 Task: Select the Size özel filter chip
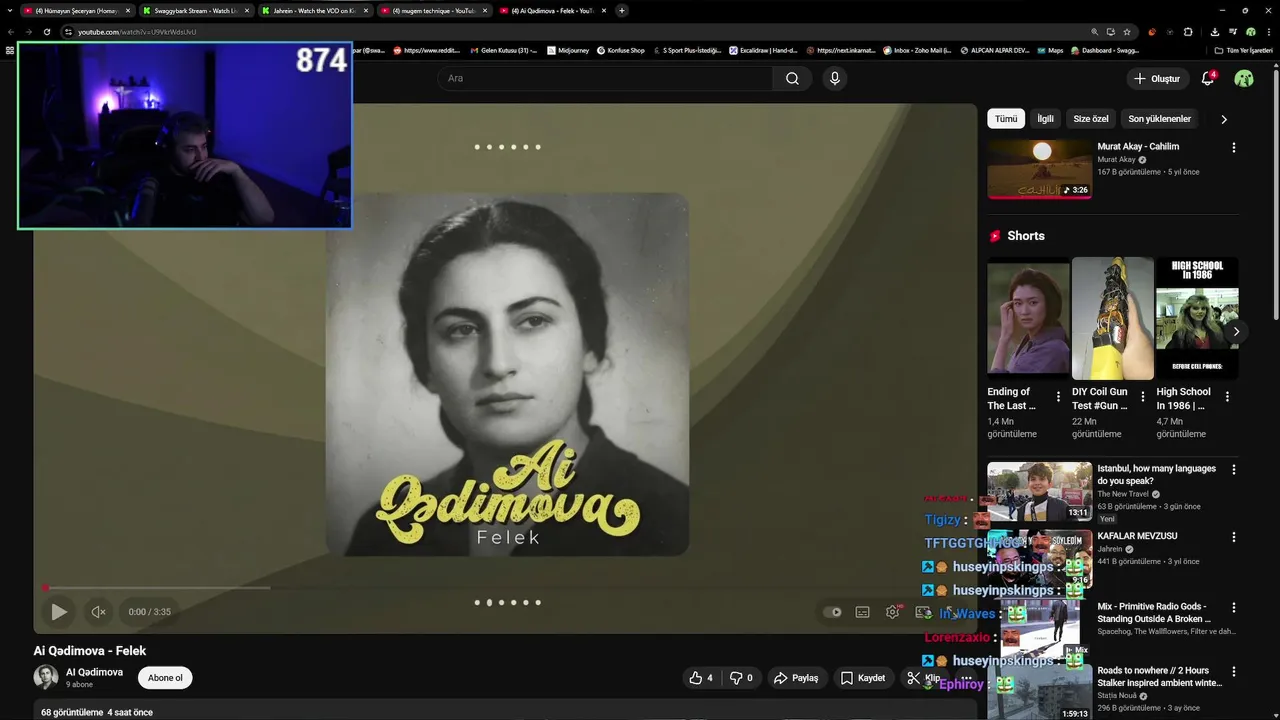[1091, 119]
